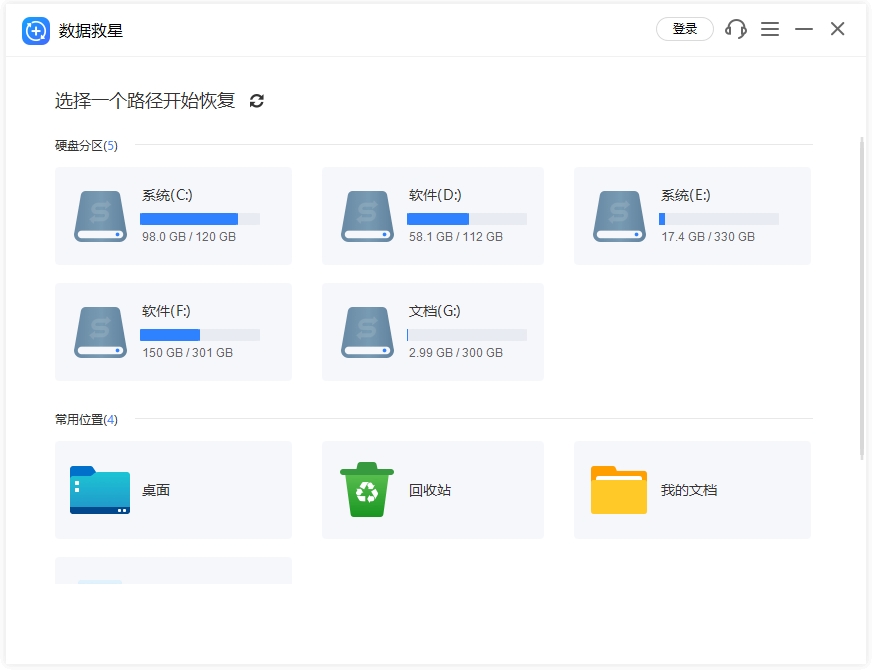The width and height of the screenshot is (873, 672).
Task: Minimize the 数据救星 window
Action: tap(804, 29)
